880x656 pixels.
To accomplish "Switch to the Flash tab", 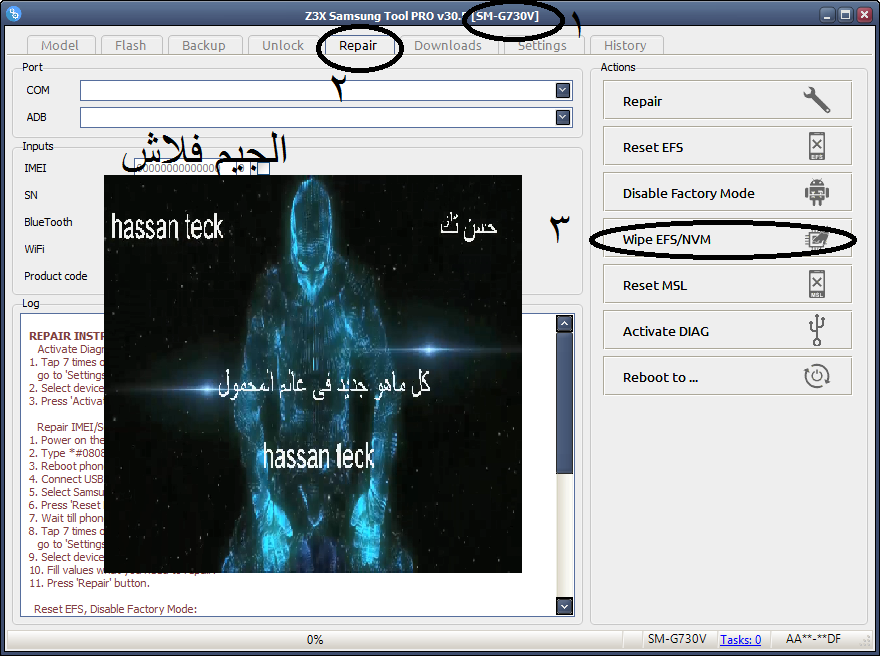I will (x=131, y=45).
